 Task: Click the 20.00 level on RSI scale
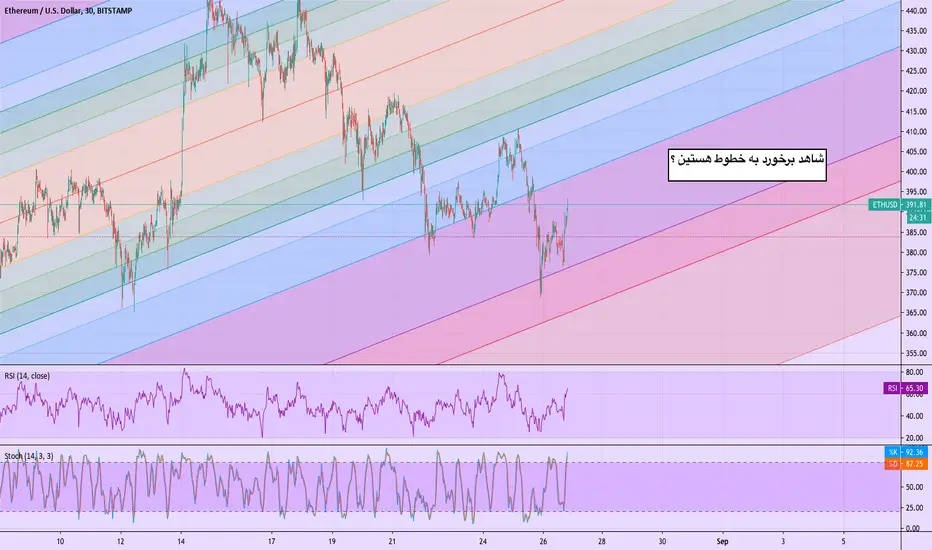click(915, 438)
